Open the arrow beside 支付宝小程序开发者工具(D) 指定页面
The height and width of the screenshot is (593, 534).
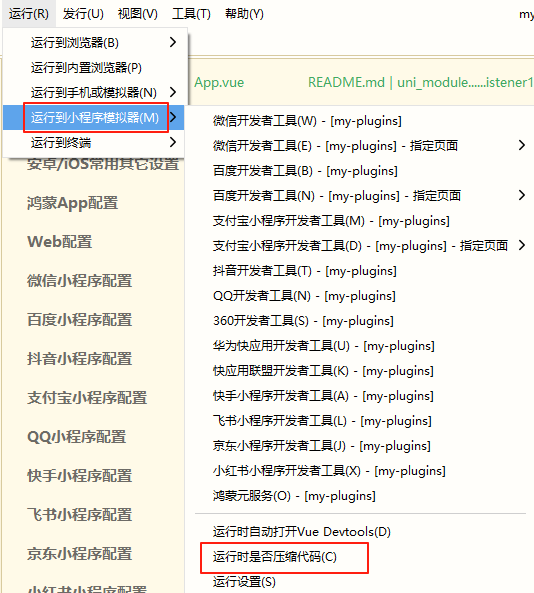522,245
